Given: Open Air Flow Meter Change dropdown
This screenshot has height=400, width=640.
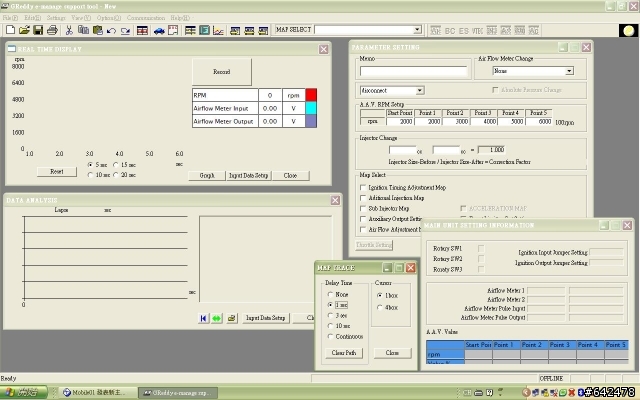Looking at the screenshot, I should pos(569,71).
